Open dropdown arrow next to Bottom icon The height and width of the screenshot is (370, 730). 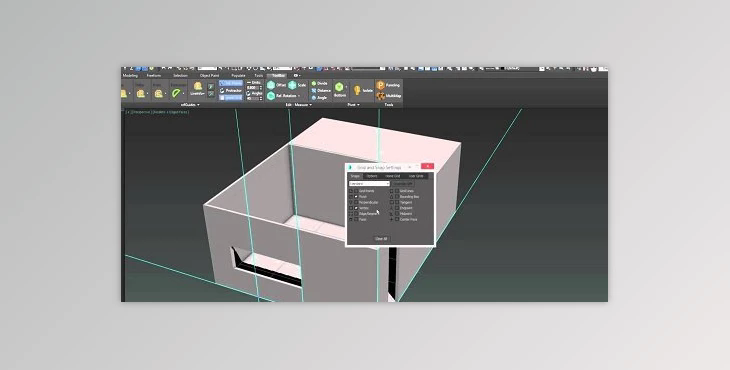[x=346, y=87]
